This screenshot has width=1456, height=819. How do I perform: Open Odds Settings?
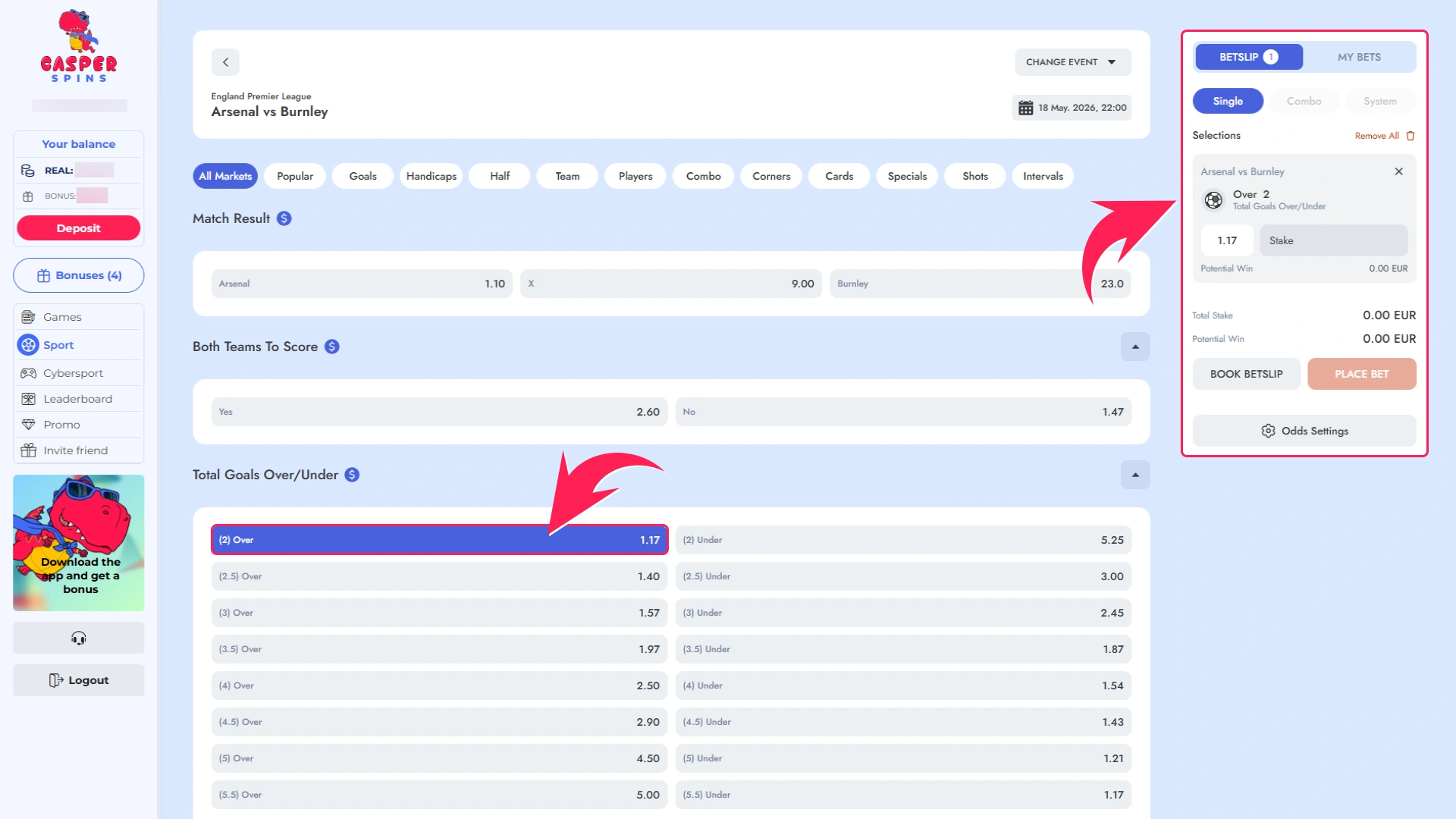pyautogui.click(x=1304, y=431)
